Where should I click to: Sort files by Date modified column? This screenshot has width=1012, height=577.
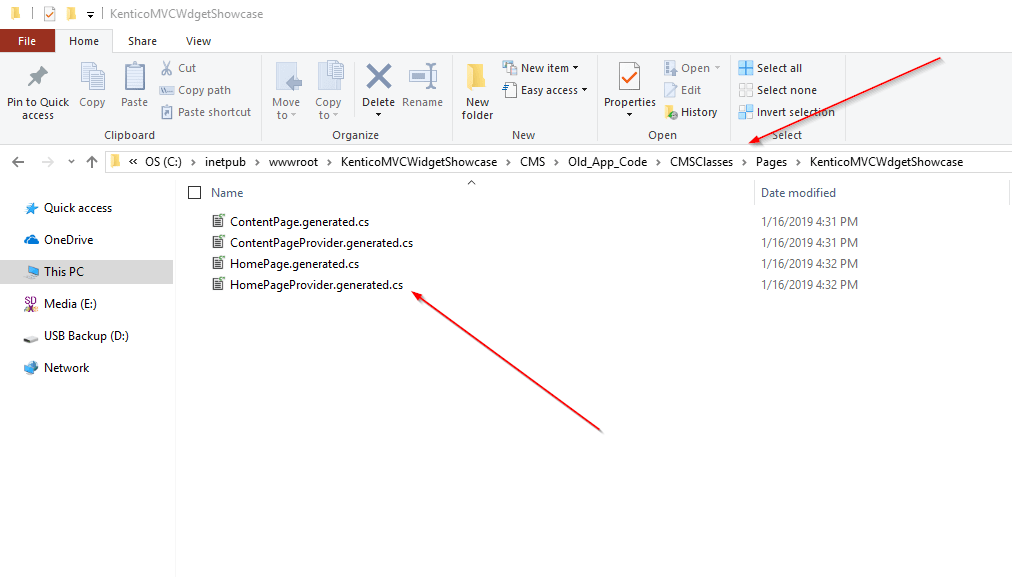tap(798, 192)
